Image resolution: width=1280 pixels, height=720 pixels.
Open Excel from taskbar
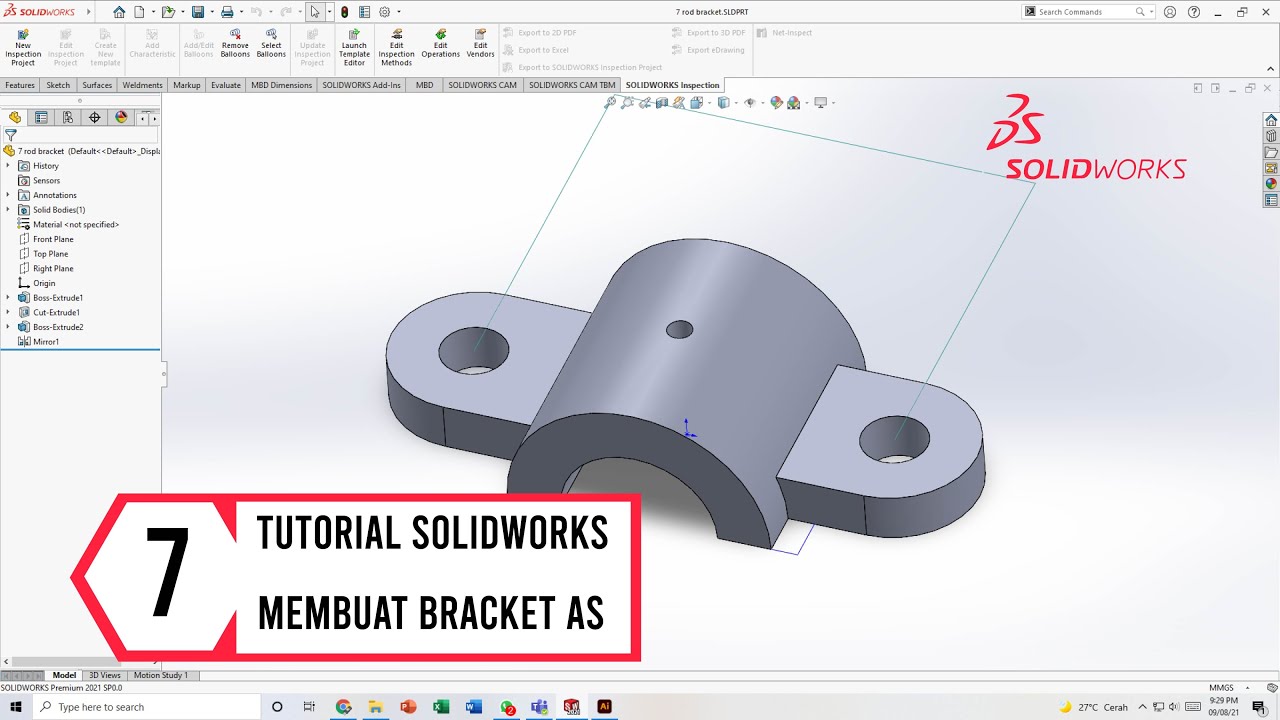click(x=441, y=707)
